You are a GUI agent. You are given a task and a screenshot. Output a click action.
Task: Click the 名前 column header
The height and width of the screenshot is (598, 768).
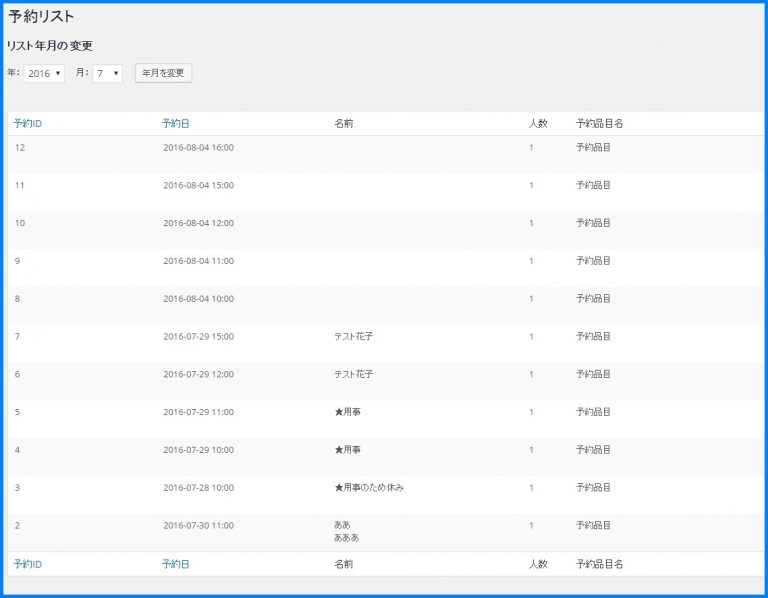click(343, 124)
